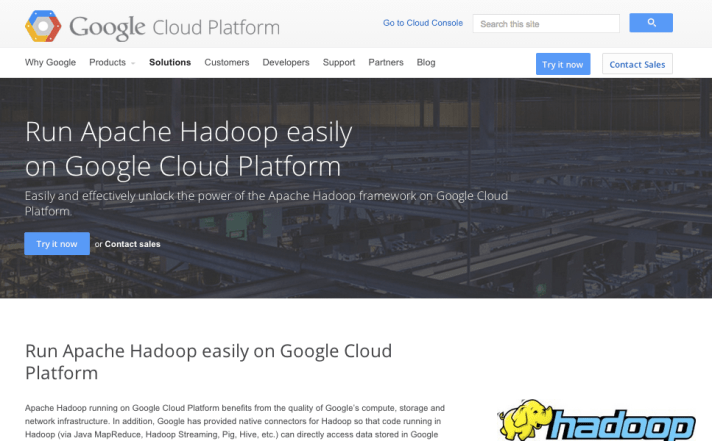This screenshot has width=712, height=441.
Task: Click the blue search magnifier button
Action: [651, 23]
